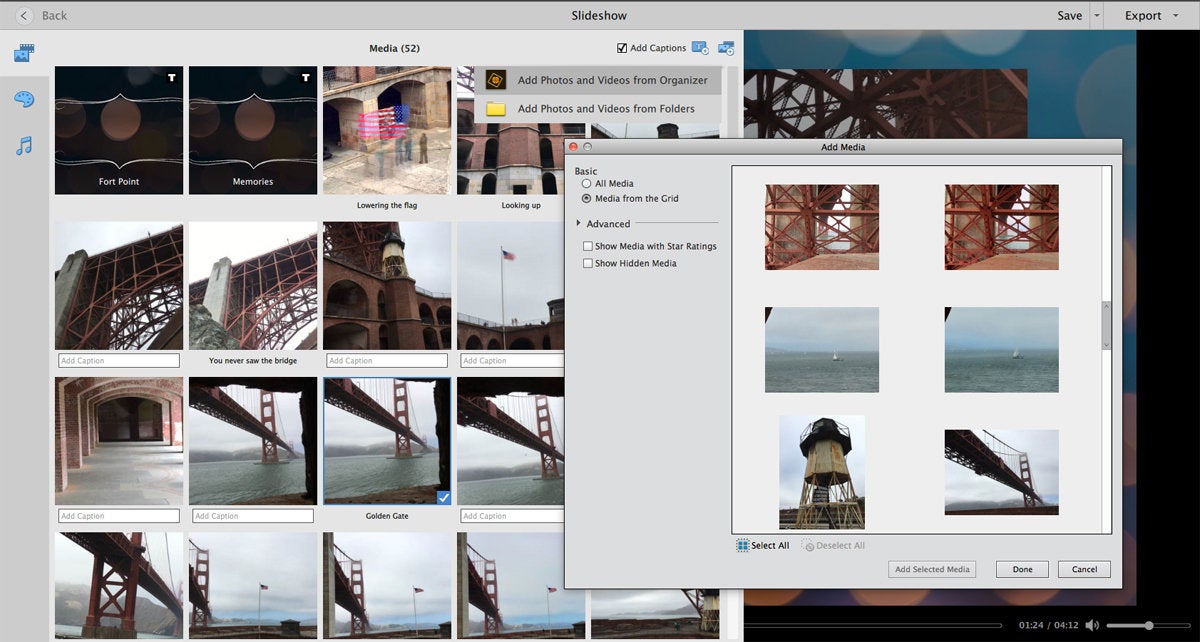Toggle the Add Captions checkbox
This screenshot has height=642, width=1200.
click(622, 48)
